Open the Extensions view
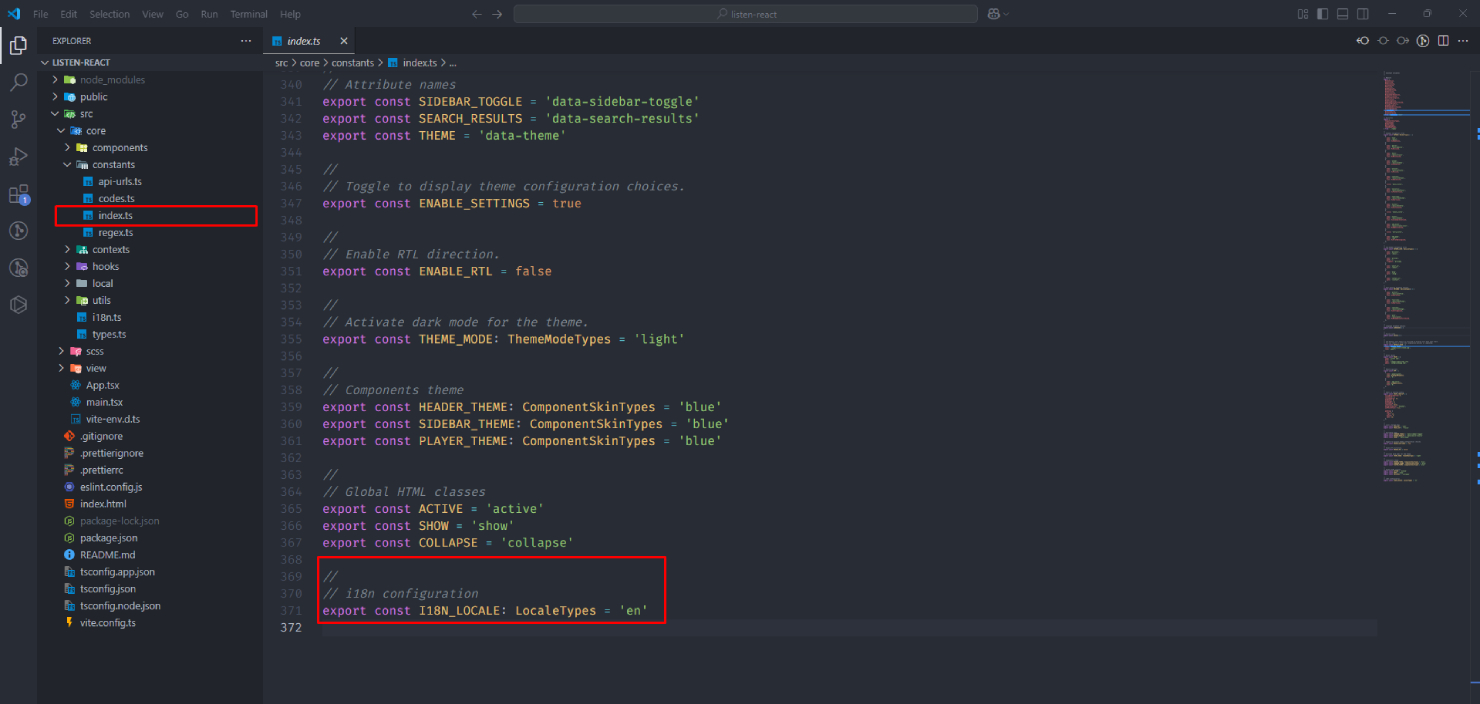1480x704 pixels. (x=18, y=194)
